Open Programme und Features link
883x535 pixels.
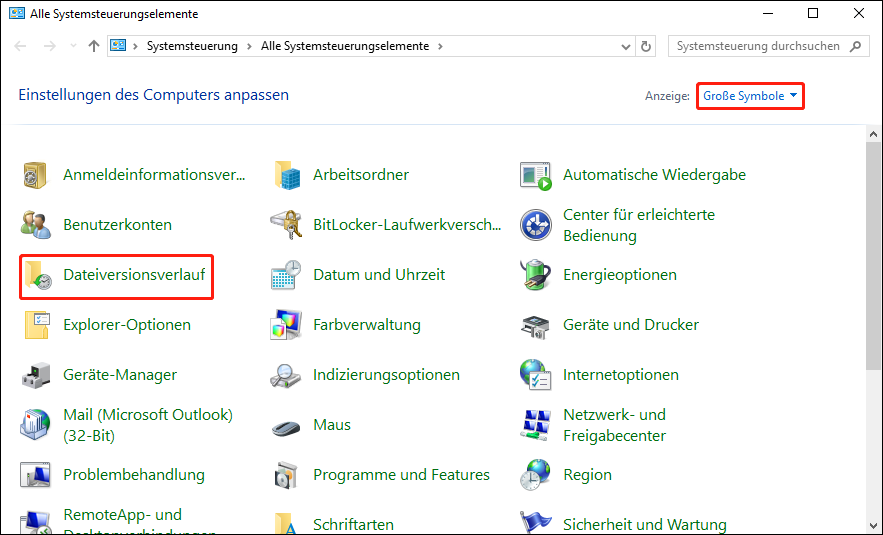401,475
